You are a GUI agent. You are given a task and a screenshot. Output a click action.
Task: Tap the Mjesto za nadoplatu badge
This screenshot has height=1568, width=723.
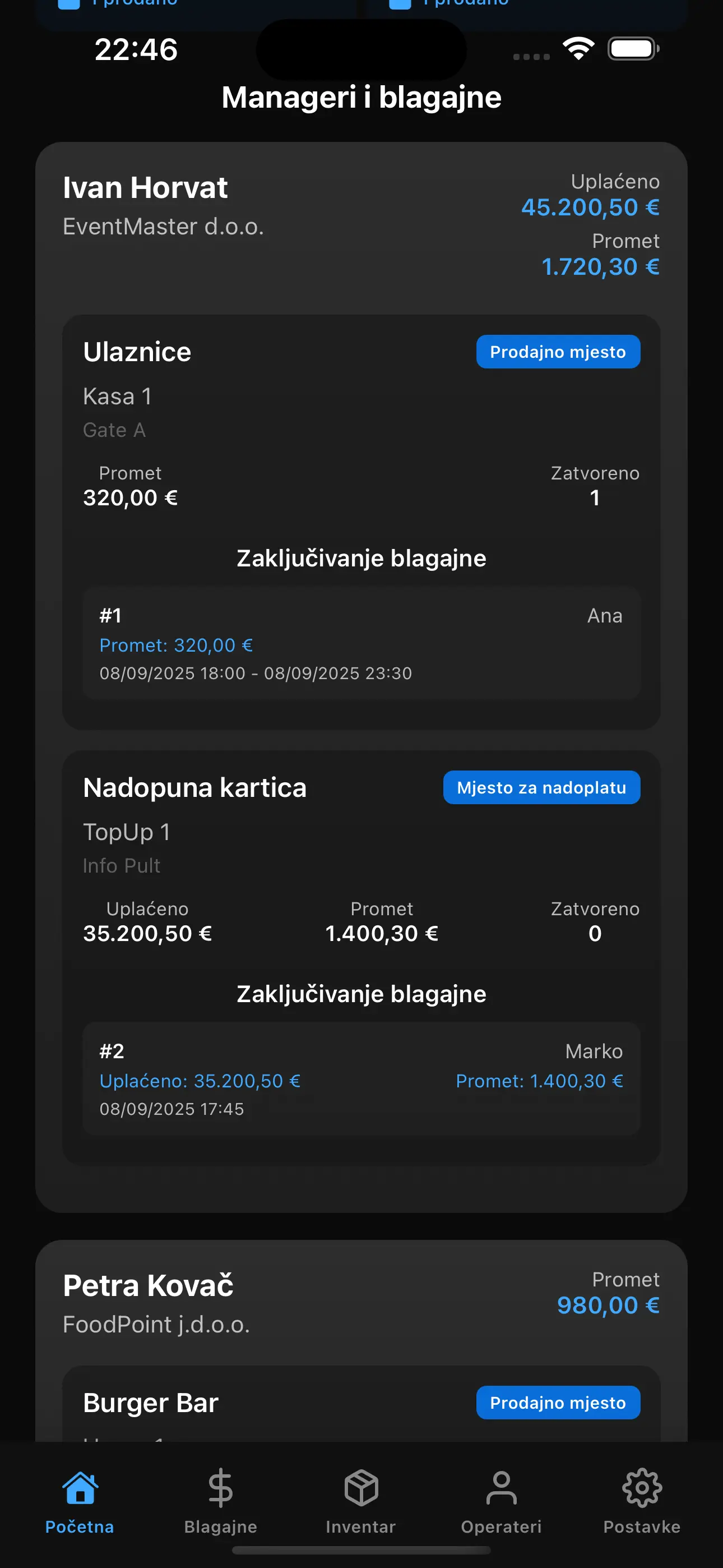coord(541,788)
